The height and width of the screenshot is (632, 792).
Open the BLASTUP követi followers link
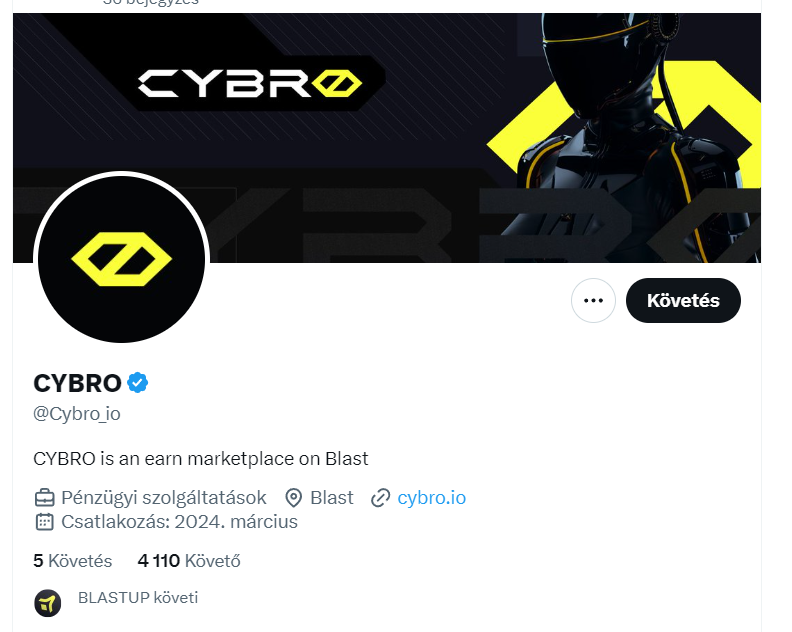(x=138, y=598)
